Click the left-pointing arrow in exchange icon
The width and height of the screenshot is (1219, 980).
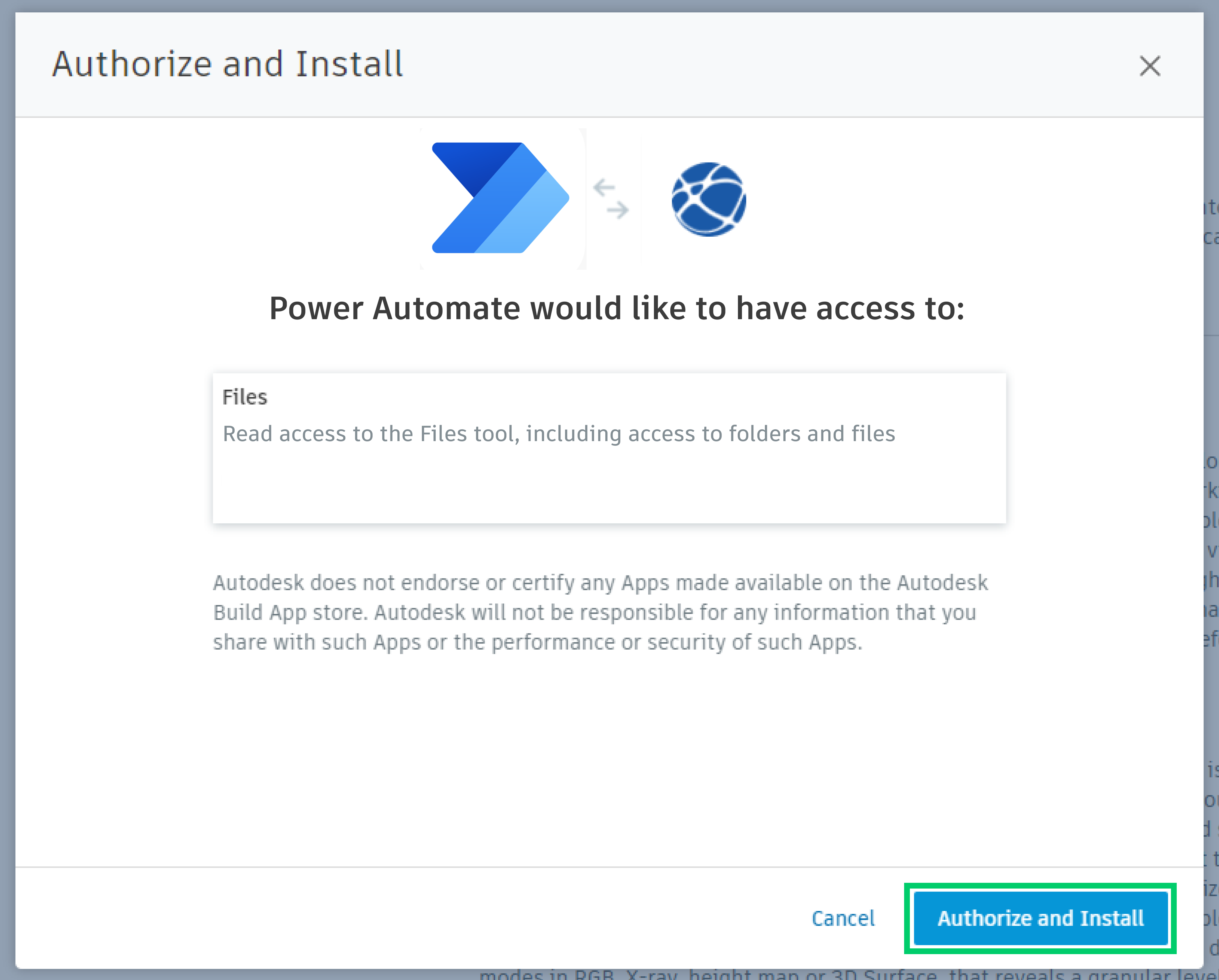tap(604, 187)
